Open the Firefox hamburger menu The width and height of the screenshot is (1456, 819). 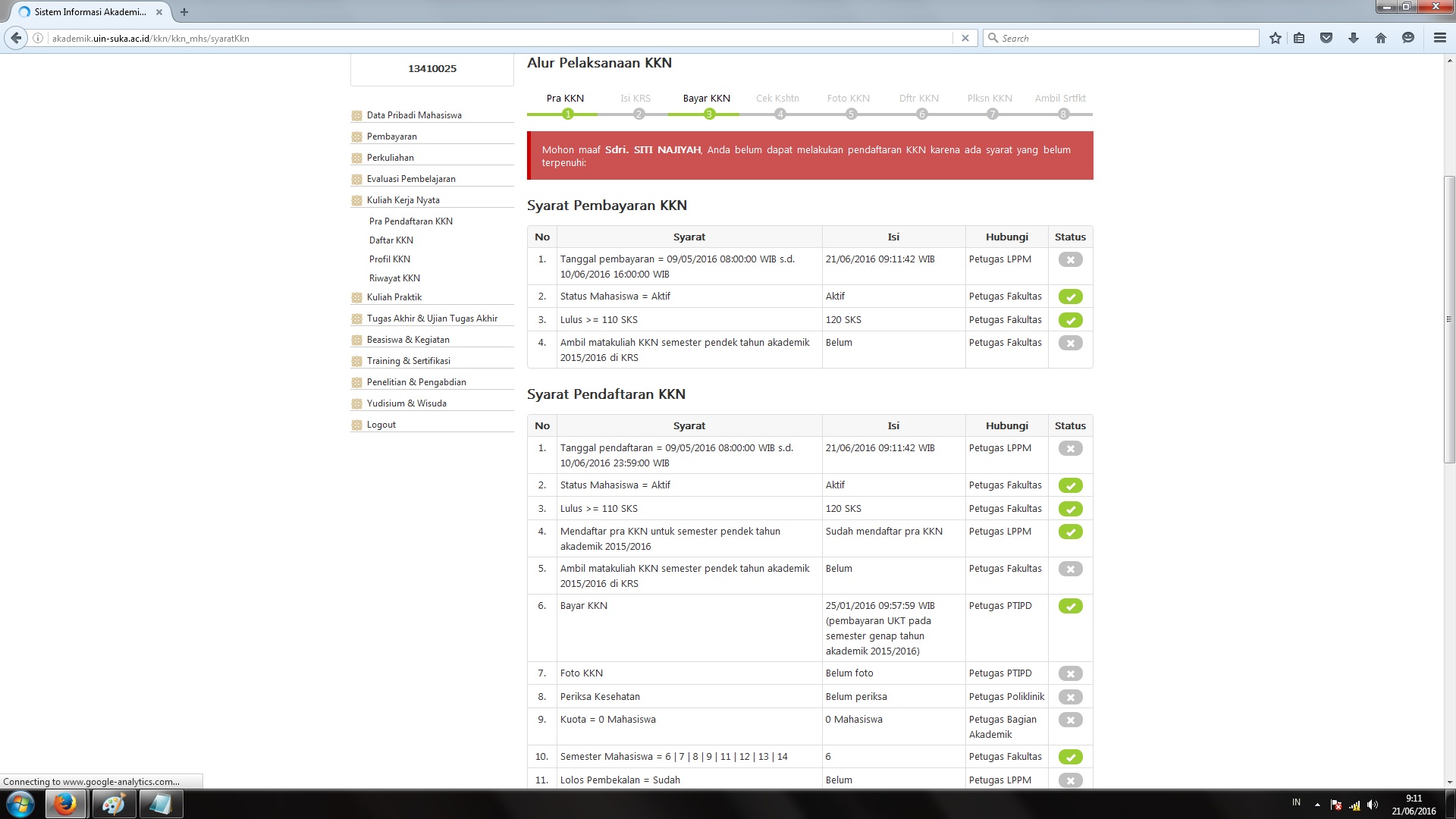(1439, 38)
